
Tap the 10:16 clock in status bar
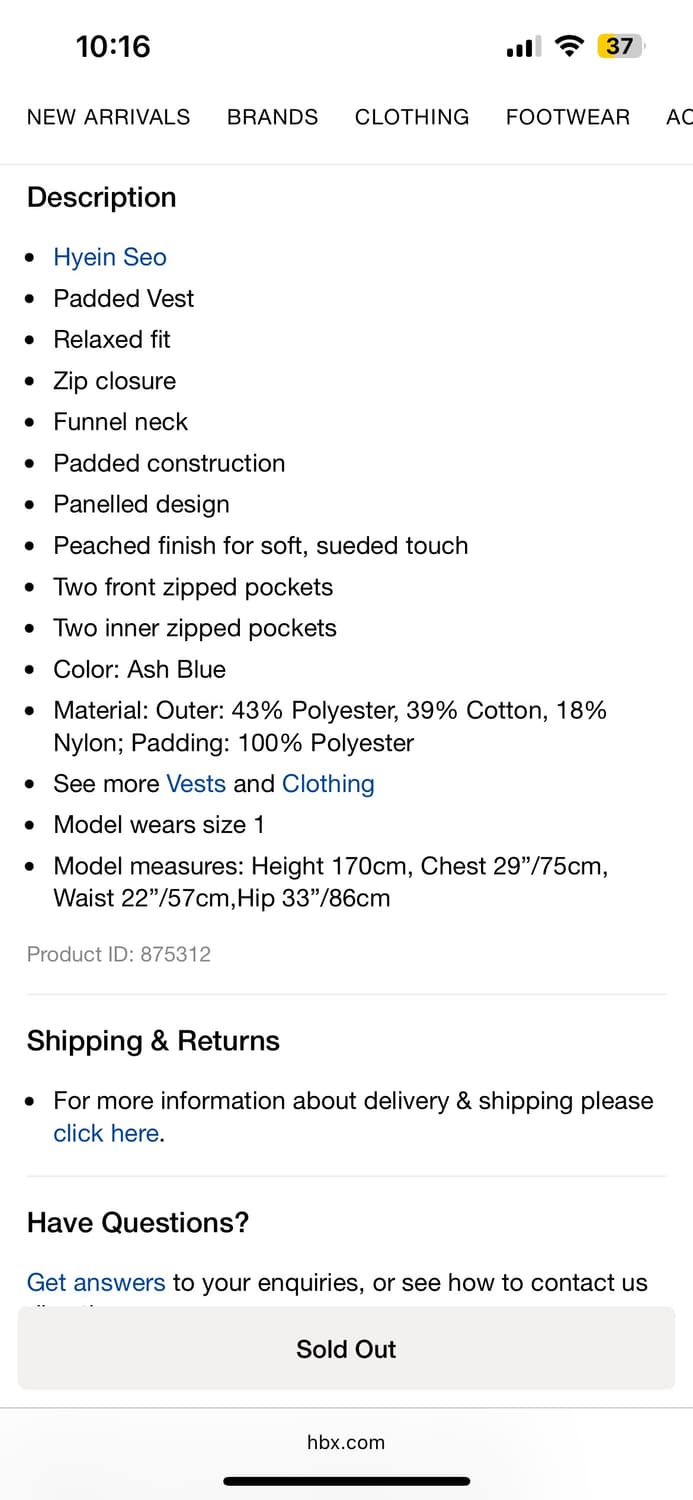(113, 46)
